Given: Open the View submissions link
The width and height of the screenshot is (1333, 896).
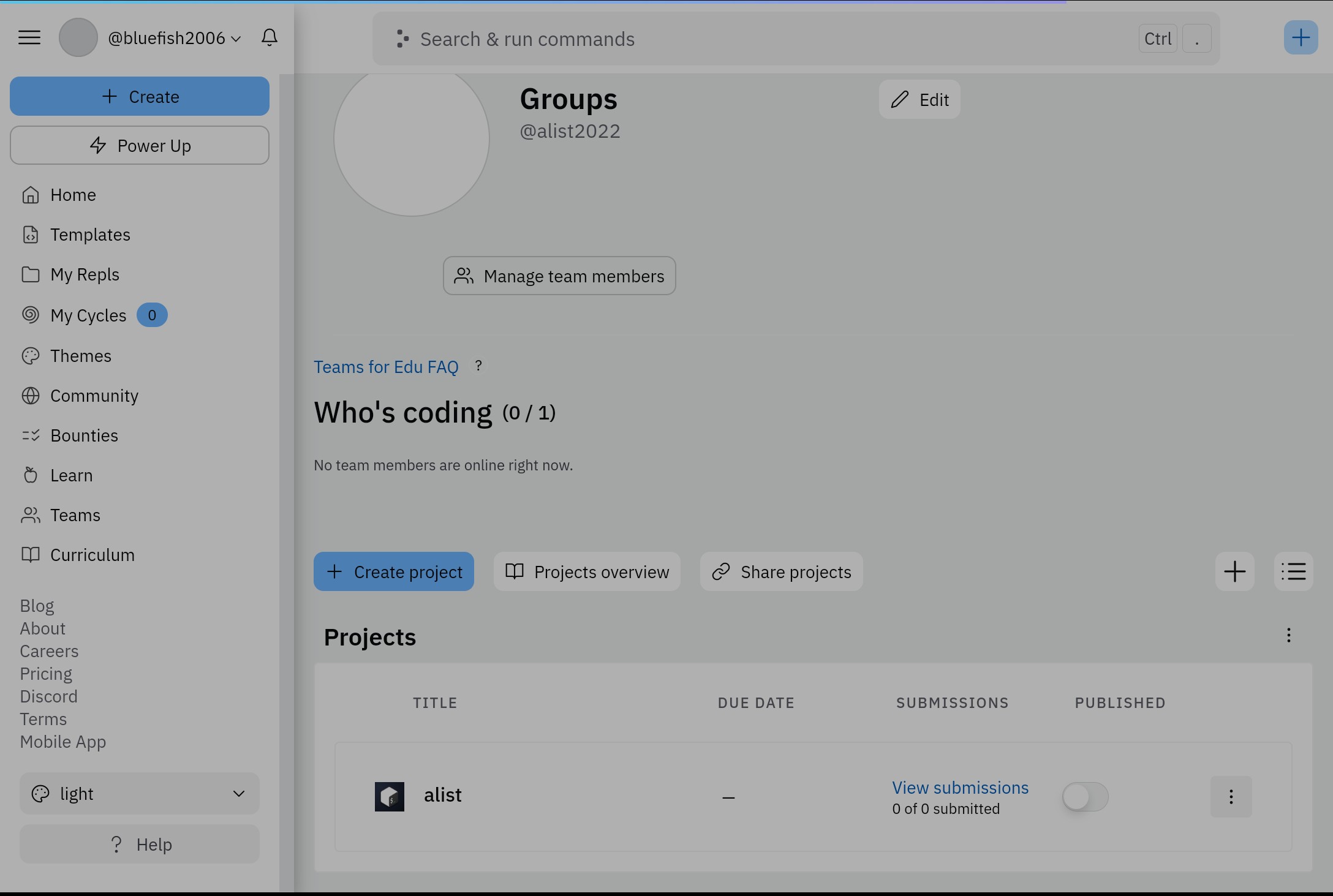Looking at the screenshot, I should pyautogui.click(x=960, y=788).
